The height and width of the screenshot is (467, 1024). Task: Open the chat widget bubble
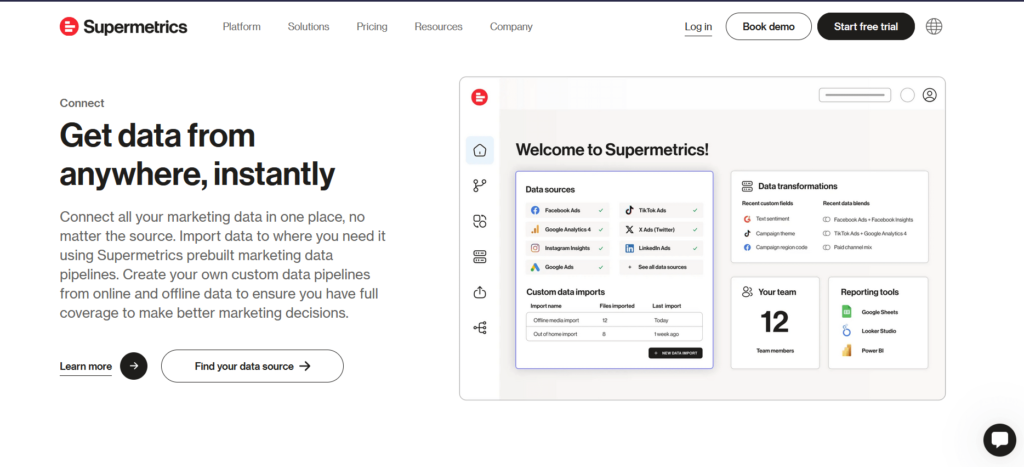point(999,440)
